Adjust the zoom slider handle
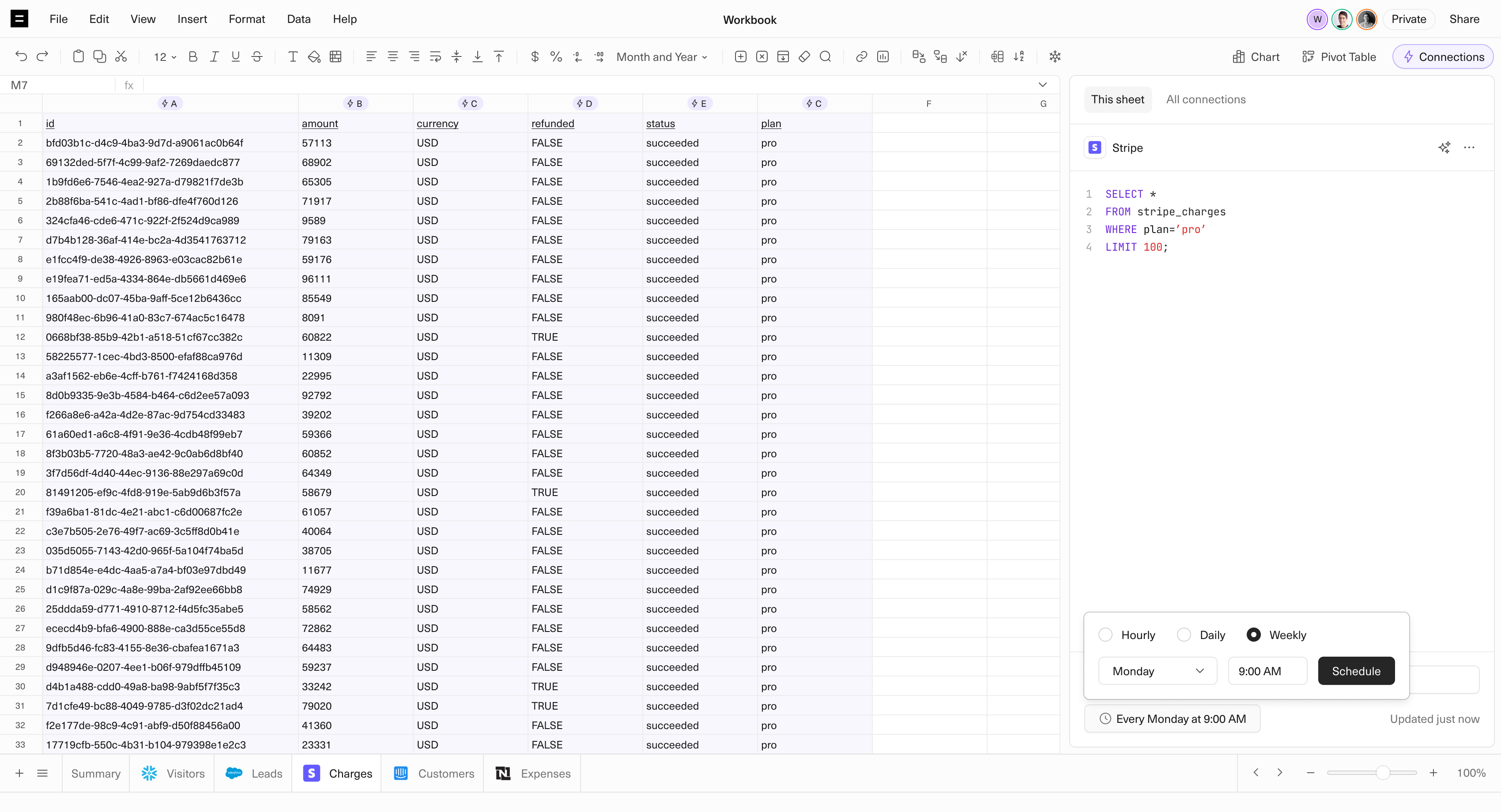The image size is (1501, 812). [1382, 773]
